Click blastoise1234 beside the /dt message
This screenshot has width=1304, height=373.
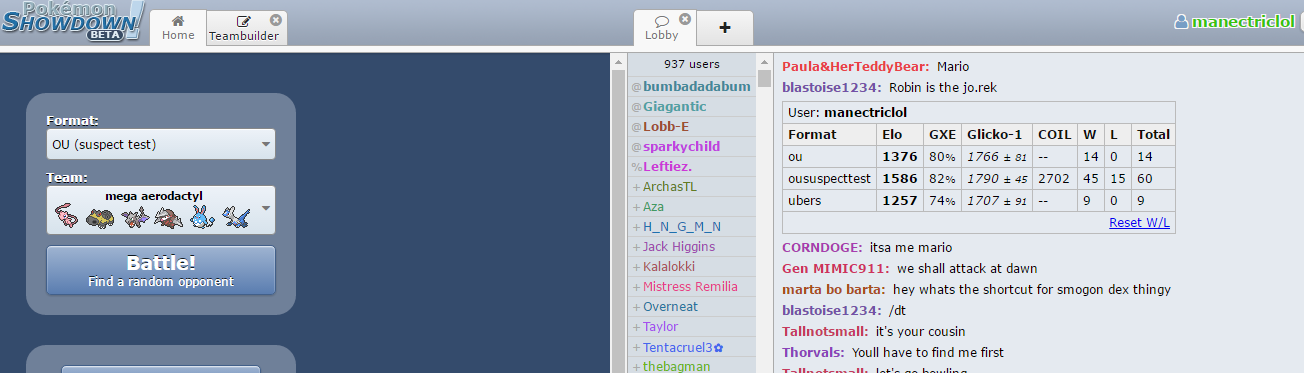click(x=832, y=310)
